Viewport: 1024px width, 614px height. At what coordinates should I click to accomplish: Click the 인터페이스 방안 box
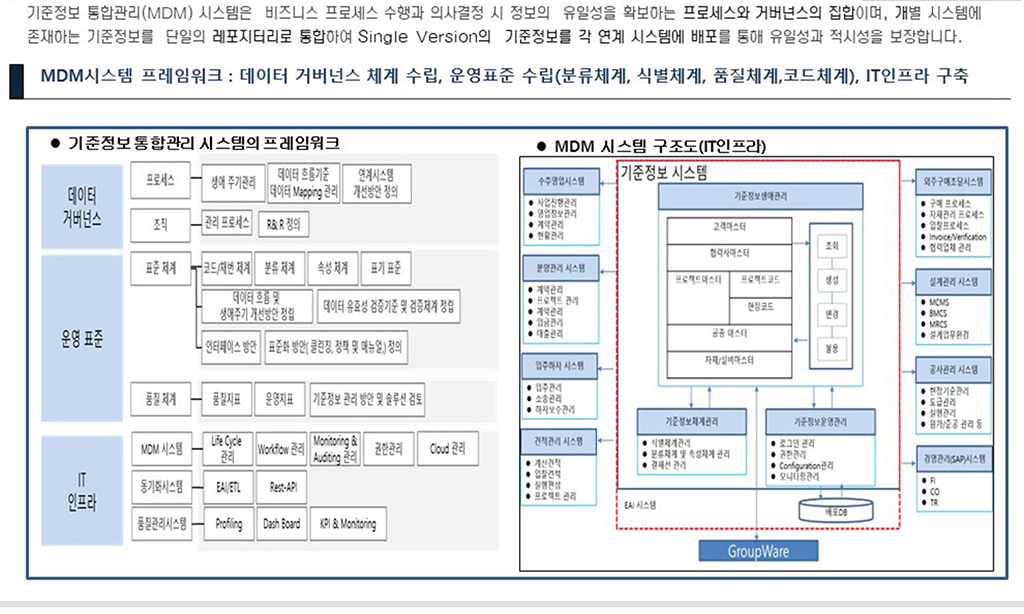pyautogui.click(x=231, y=347)
